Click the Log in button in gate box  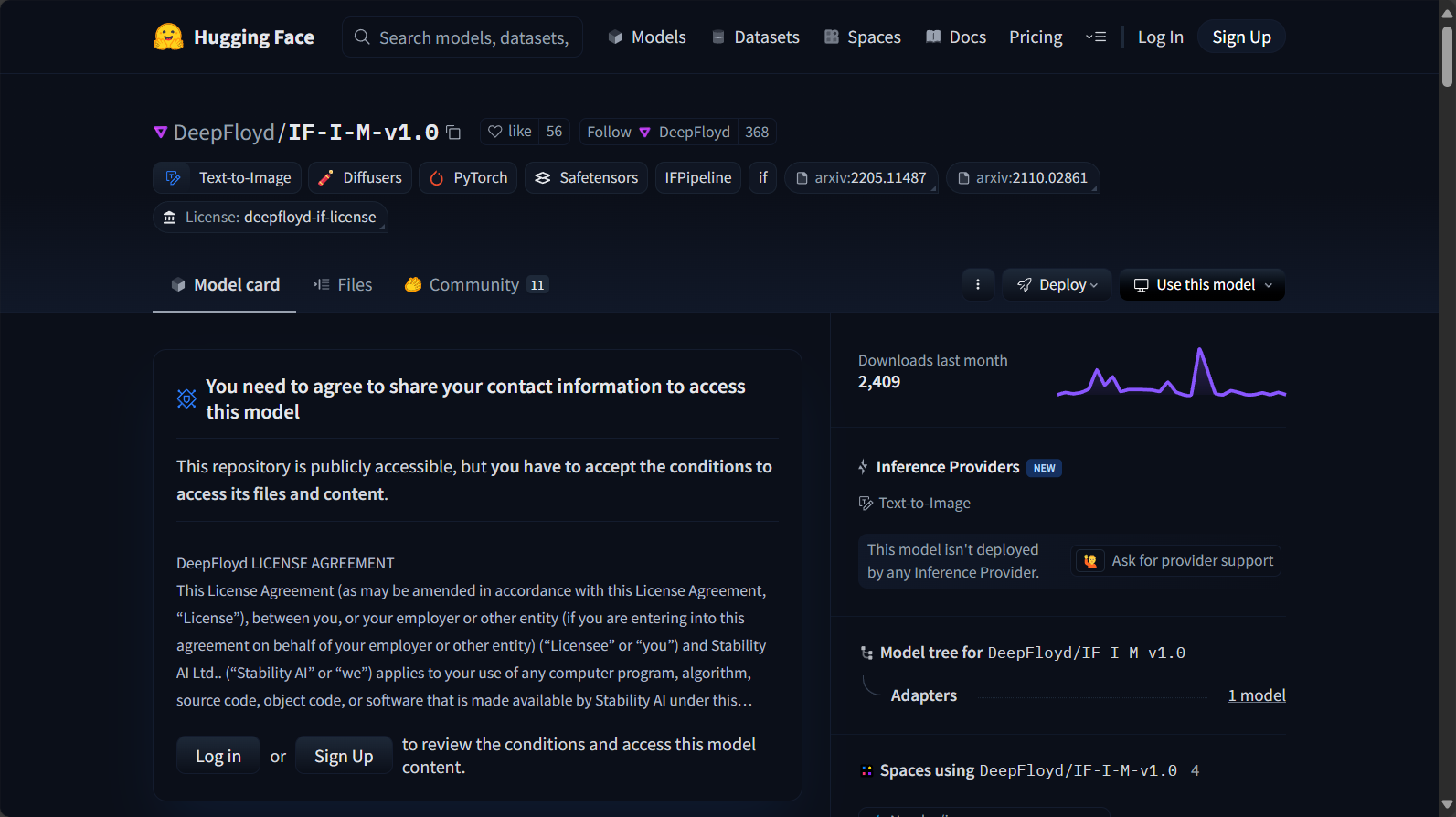pyautogui.click(x=218, y=756)
